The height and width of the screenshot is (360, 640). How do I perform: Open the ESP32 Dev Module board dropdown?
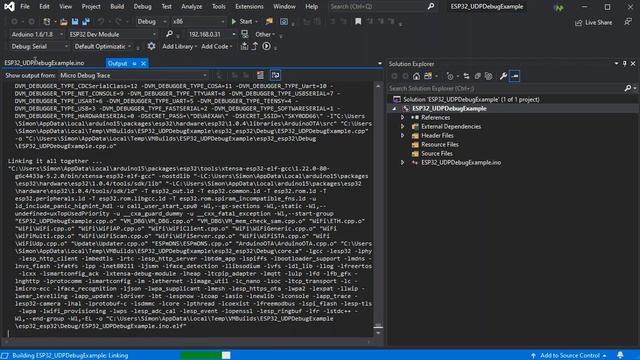click(x=112, y=34)
